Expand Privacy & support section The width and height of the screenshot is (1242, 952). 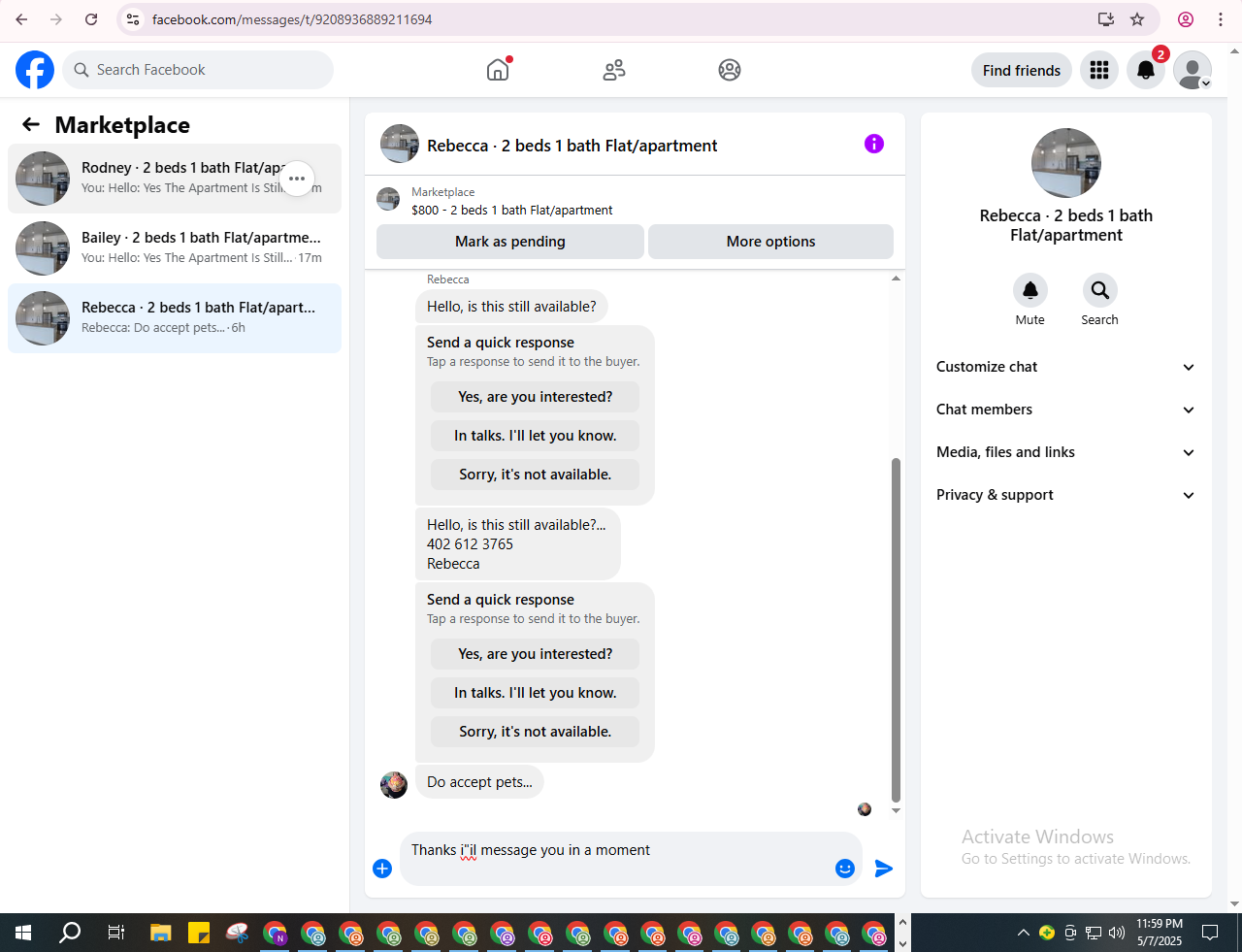coord(1065,495)
